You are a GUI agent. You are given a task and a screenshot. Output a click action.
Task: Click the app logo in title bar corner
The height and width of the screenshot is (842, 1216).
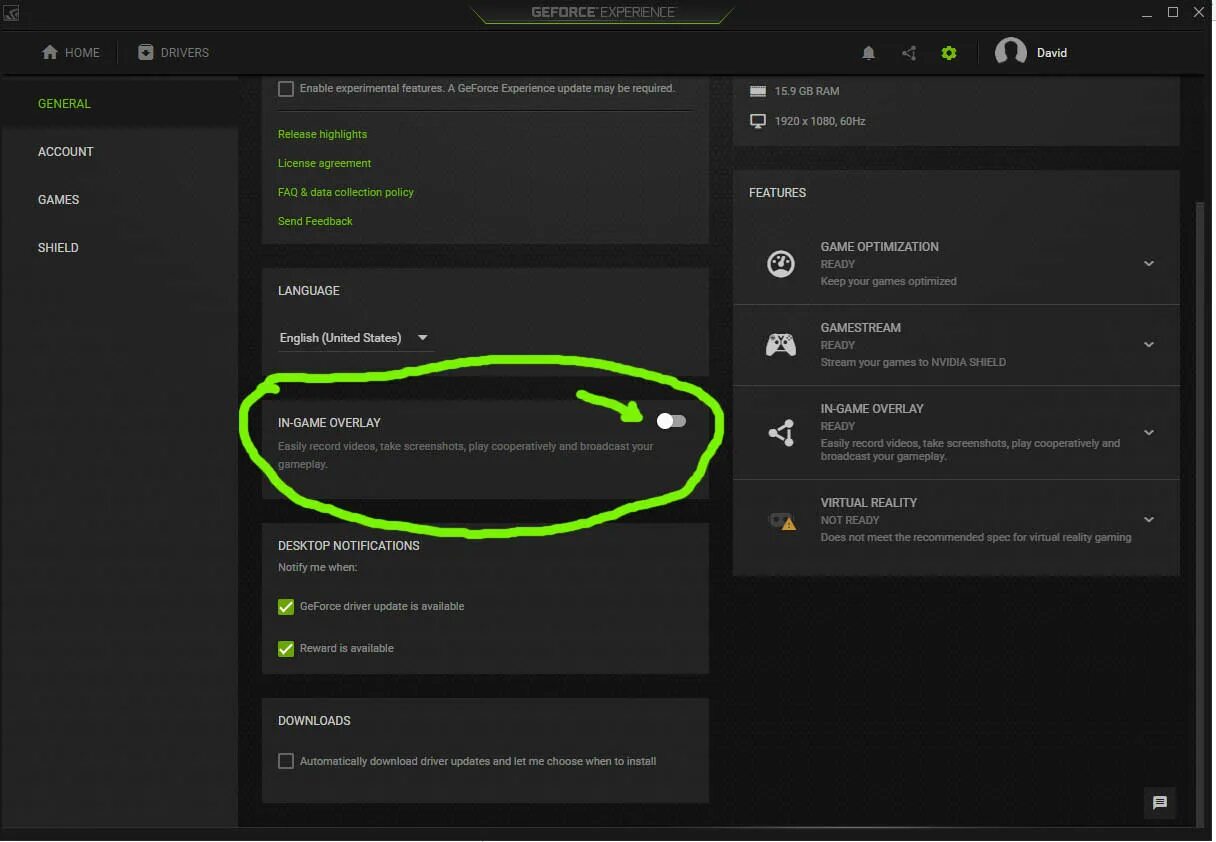pyautogui.click(x=11, y=13)
